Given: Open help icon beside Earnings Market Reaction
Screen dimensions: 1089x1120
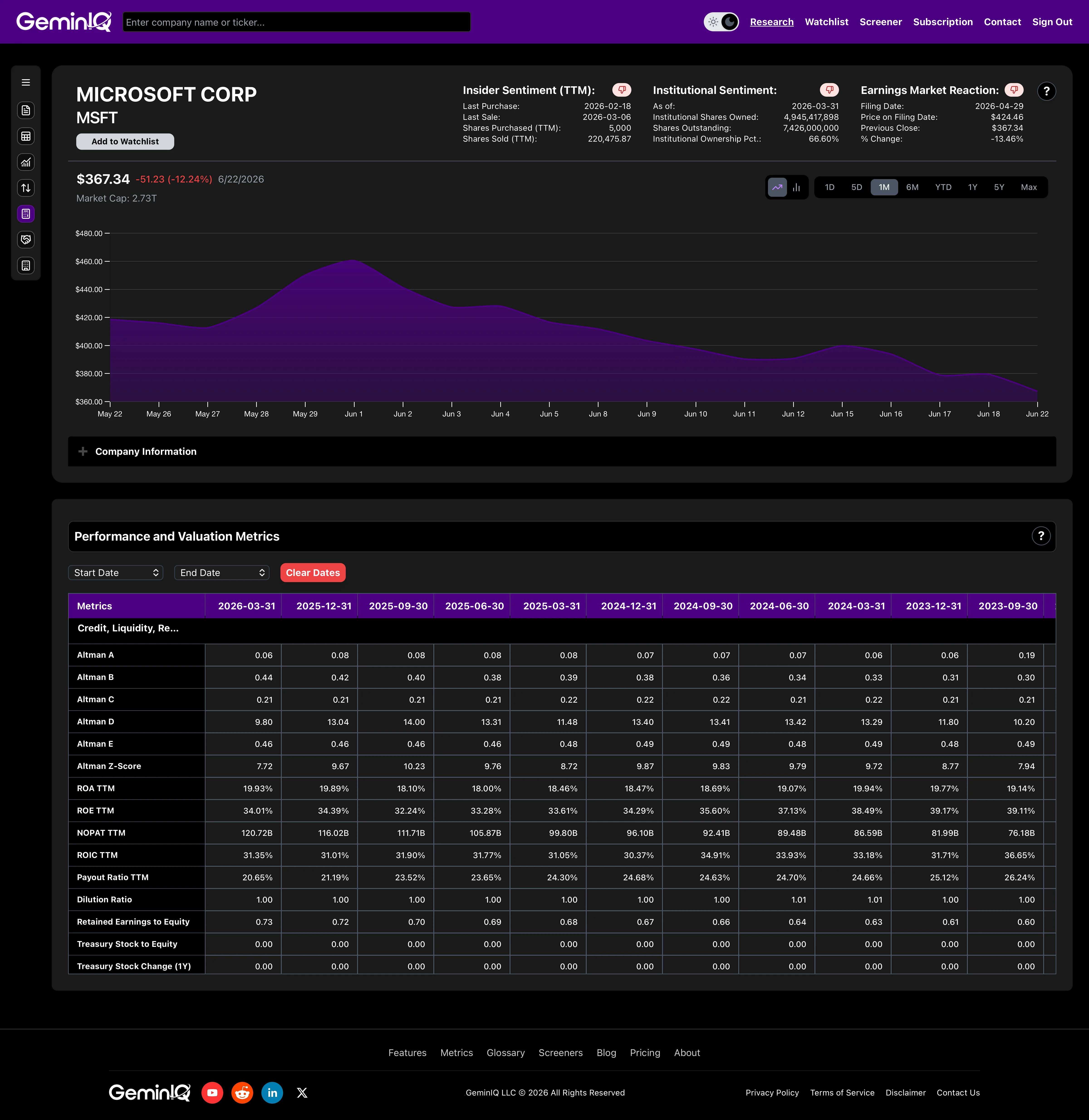Looking at the screenshot, I should (x=1047, y=91).
